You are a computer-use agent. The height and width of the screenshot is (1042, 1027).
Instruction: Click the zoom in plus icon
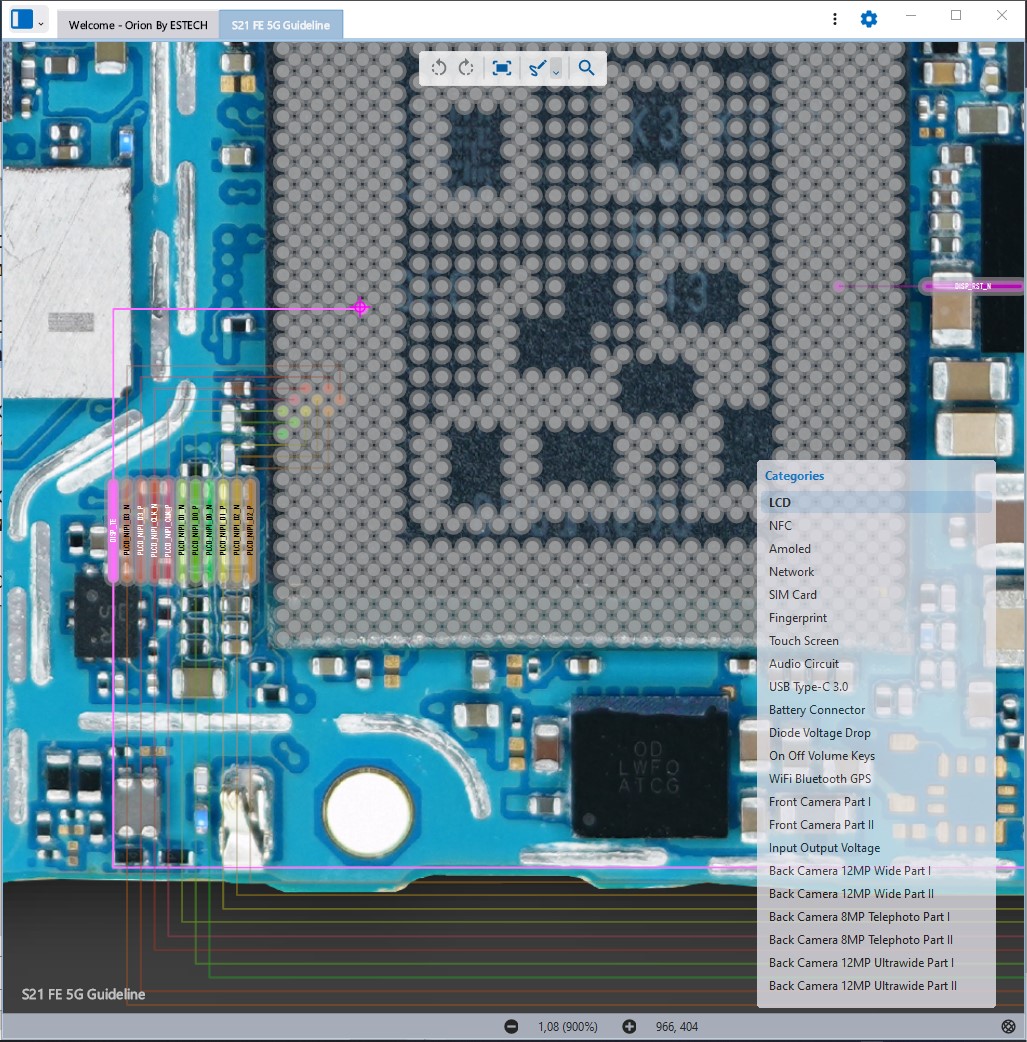pyautogui.click(x=629, y=1026)
